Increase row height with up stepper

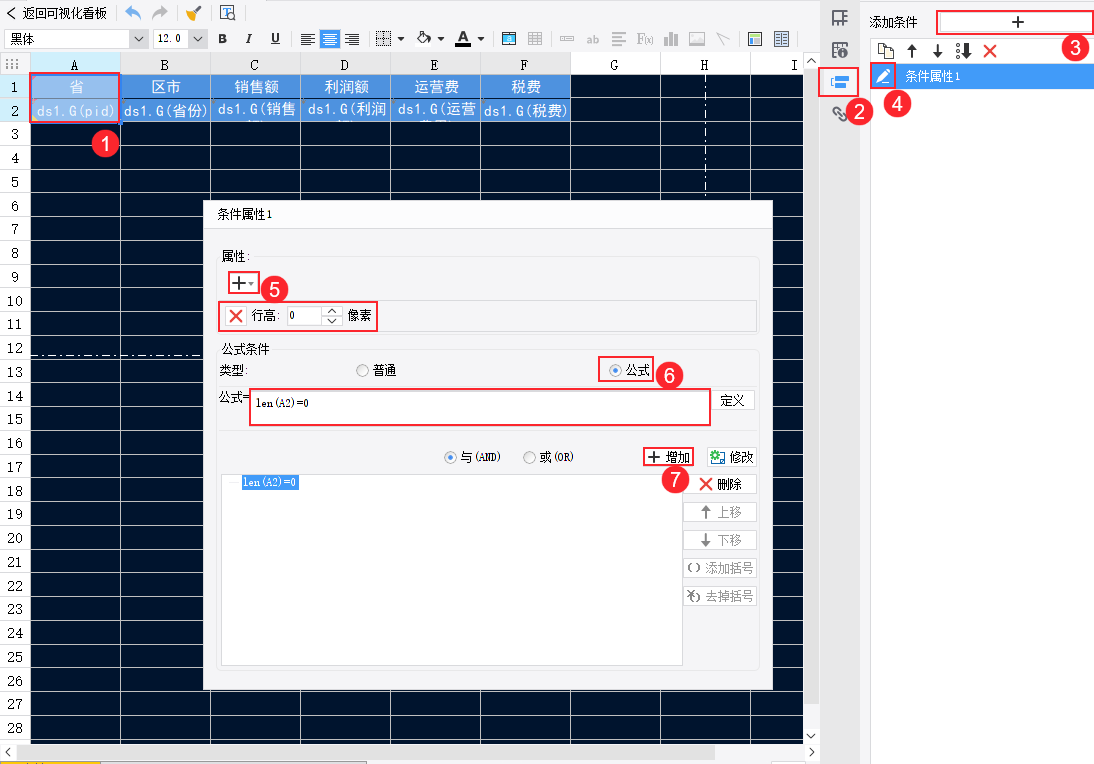(332, 311)
